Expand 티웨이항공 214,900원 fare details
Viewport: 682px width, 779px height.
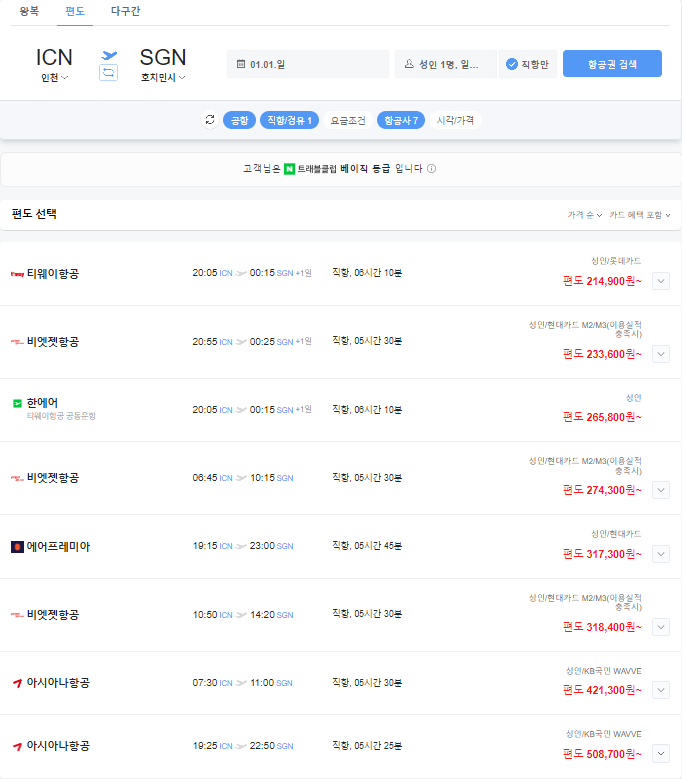(x=661, y=281)
